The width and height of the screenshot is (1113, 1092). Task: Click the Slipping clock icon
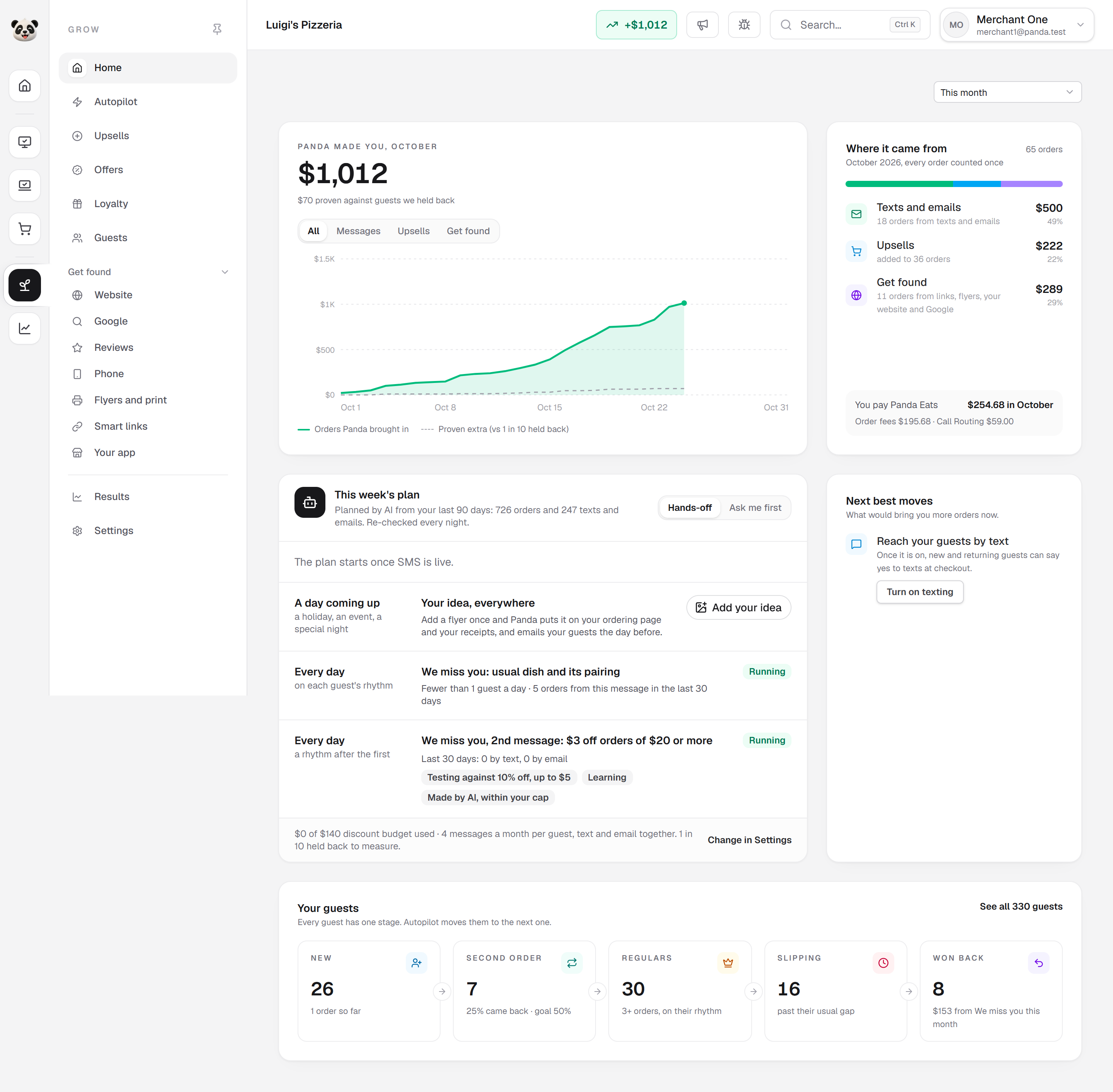[883, 963]
